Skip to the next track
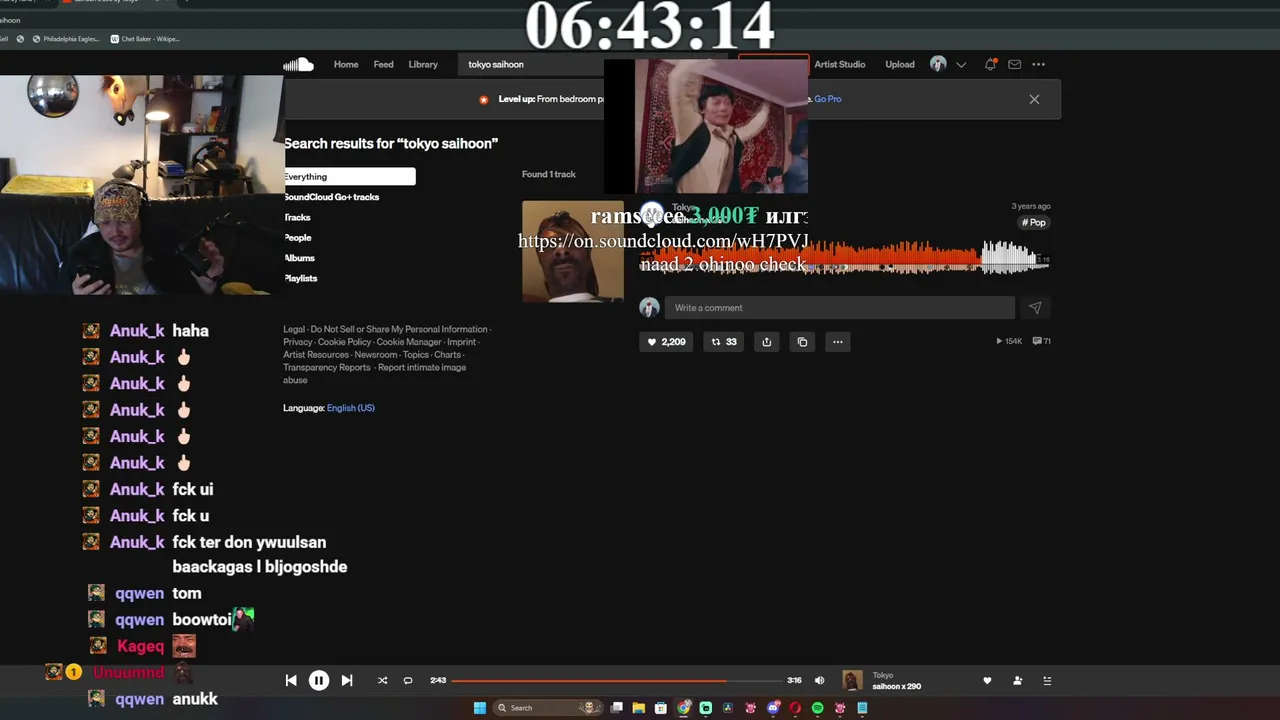 click(x=347, y=681)
